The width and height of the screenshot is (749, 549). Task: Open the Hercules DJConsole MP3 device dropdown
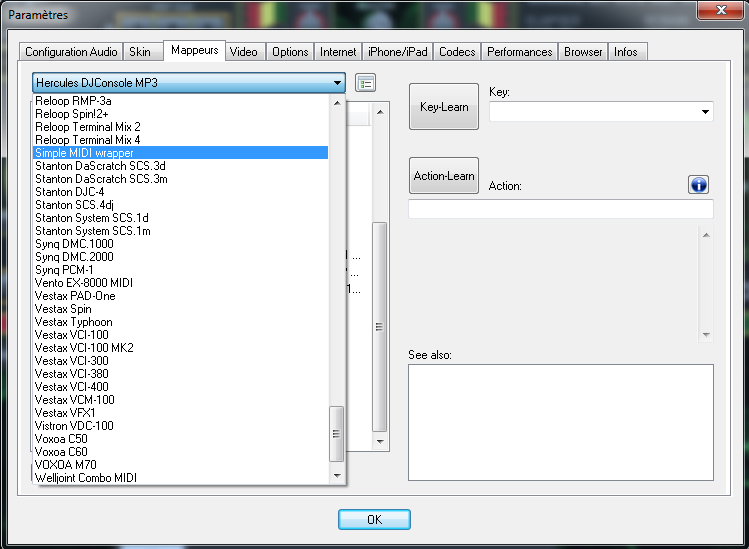(189, 83)
